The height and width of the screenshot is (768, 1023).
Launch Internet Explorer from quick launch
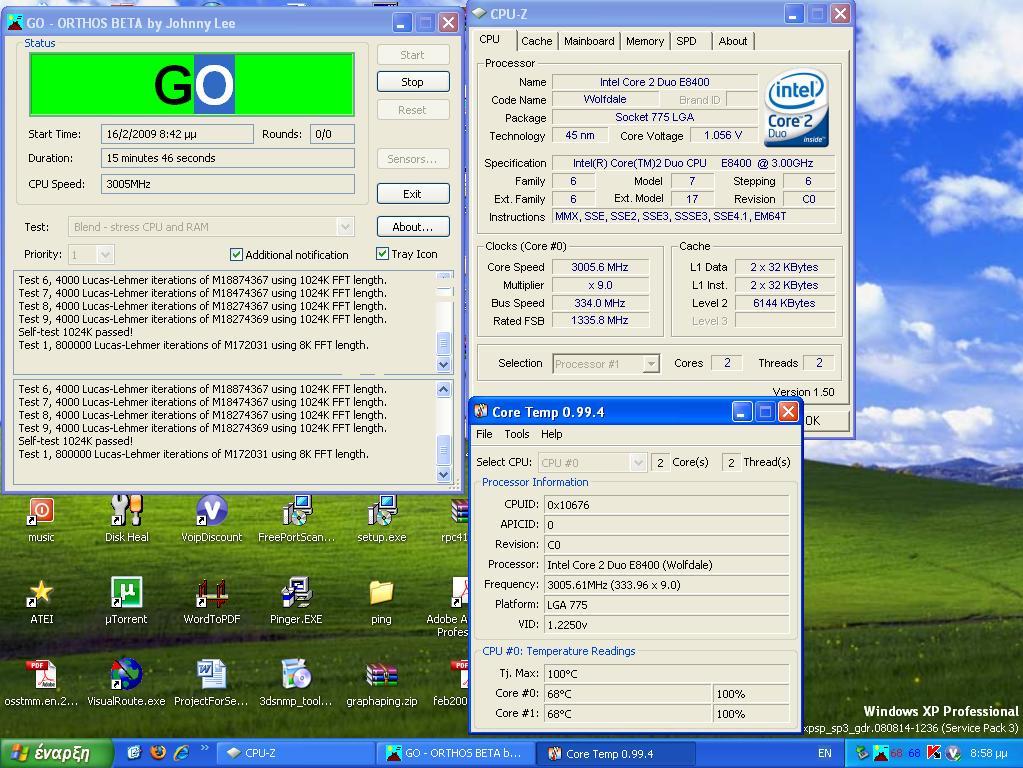point(181,753)
